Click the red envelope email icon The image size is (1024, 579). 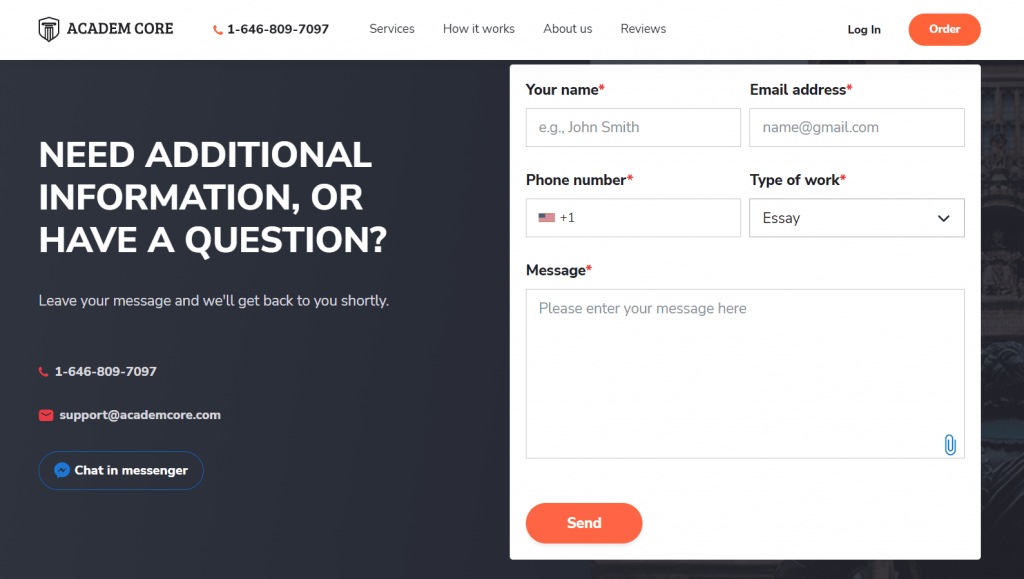pos(46,415)
